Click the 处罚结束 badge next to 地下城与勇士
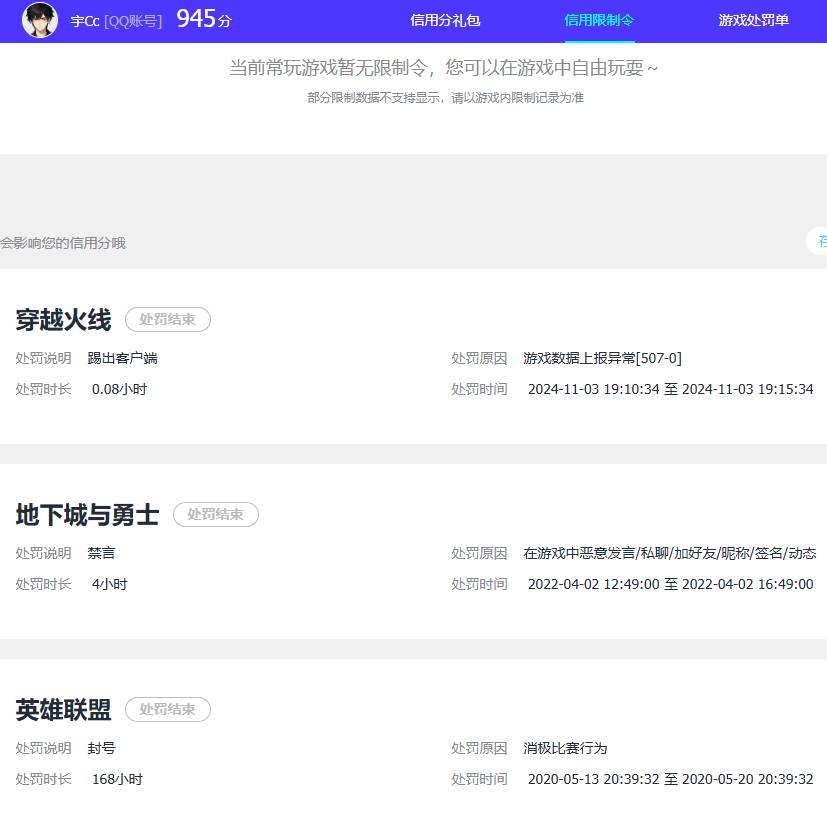Image resolution: width=827 pixels, height=827 pixels. (215, 515)
